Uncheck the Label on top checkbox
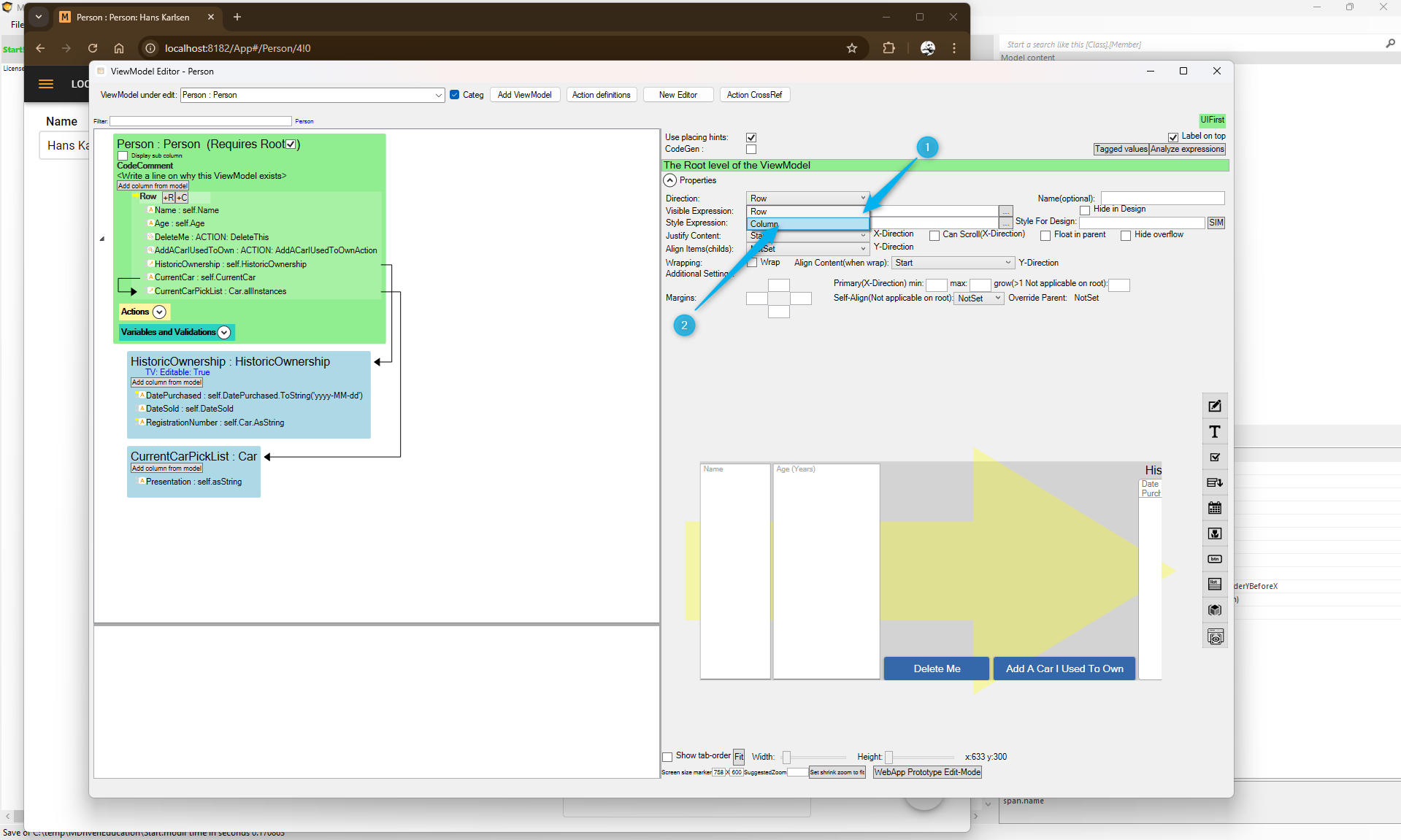 [x=1172, y=137]
